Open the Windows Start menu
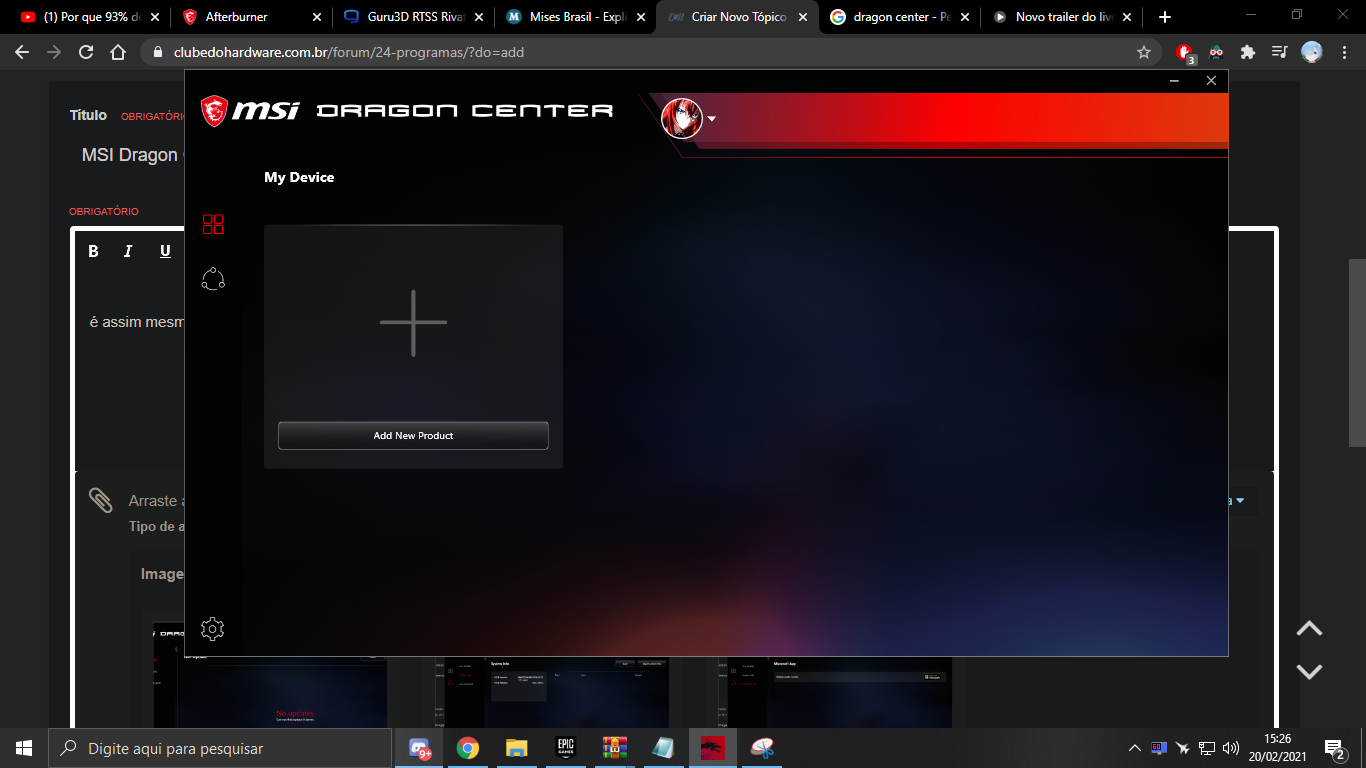Image resolution: width=1366 pixels, height=768 pixels. pyautogui.click(x=24, y=748)
